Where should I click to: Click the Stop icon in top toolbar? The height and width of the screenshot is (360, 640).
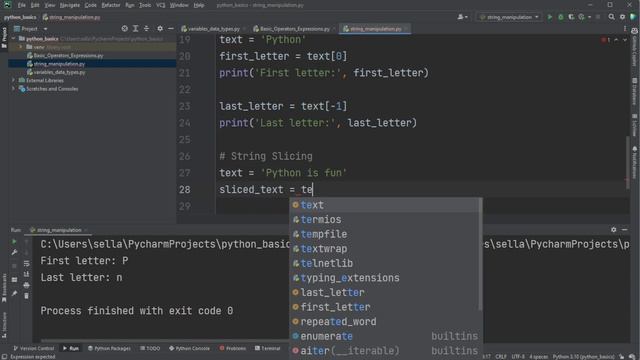click(598, 17)
